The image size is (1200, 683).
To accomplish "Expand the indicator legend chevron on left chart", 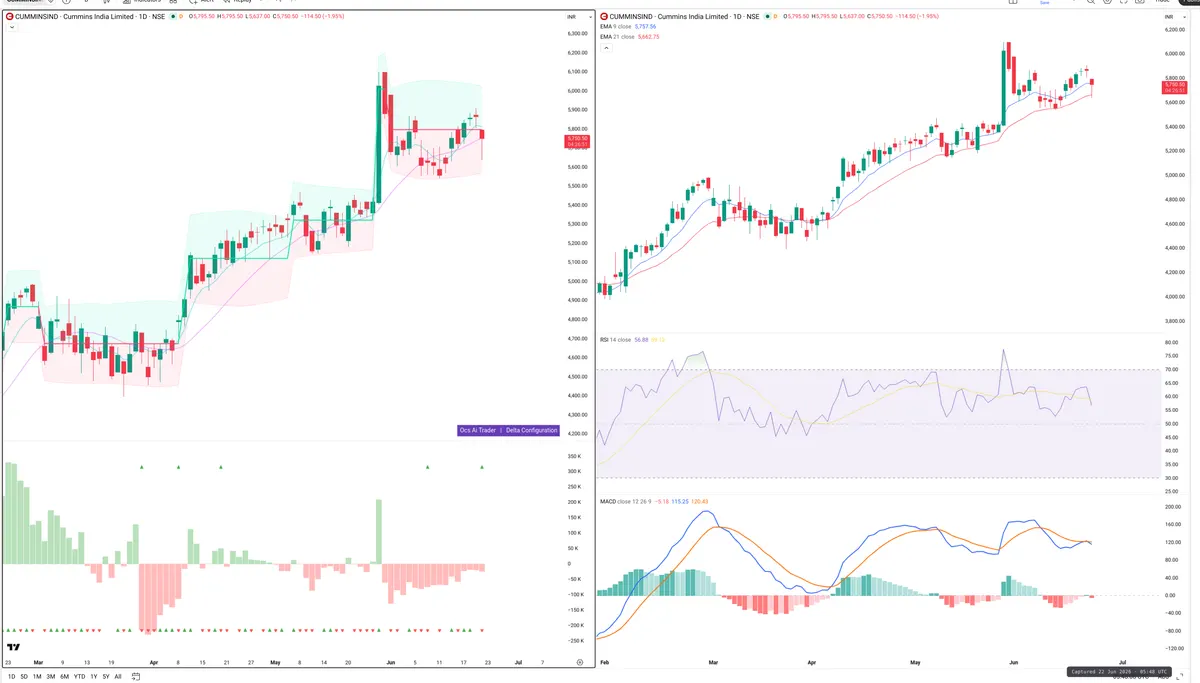I will (x=11, y=28).
